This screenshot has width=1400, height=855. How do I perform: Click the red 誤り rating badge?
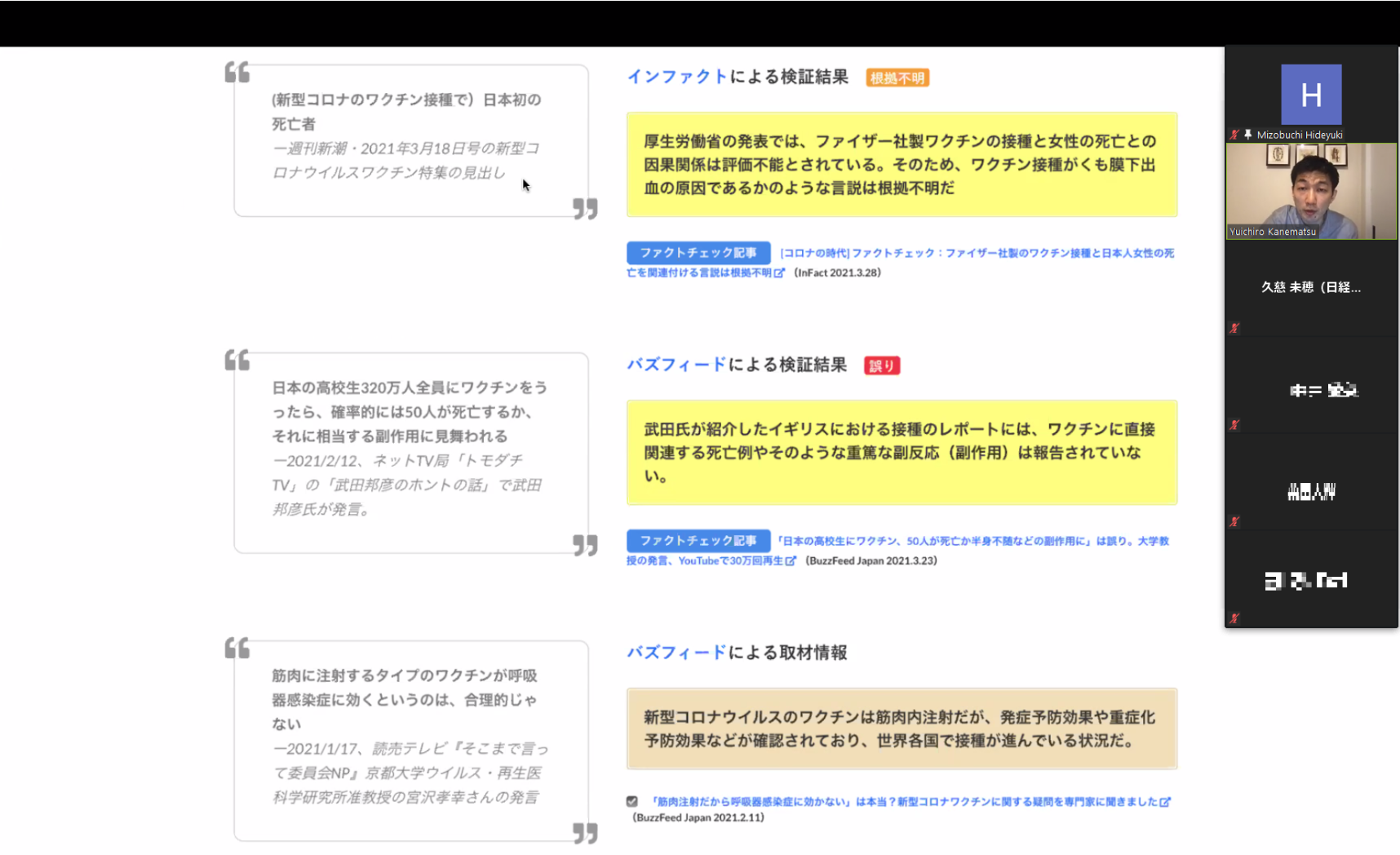[882, 365]
